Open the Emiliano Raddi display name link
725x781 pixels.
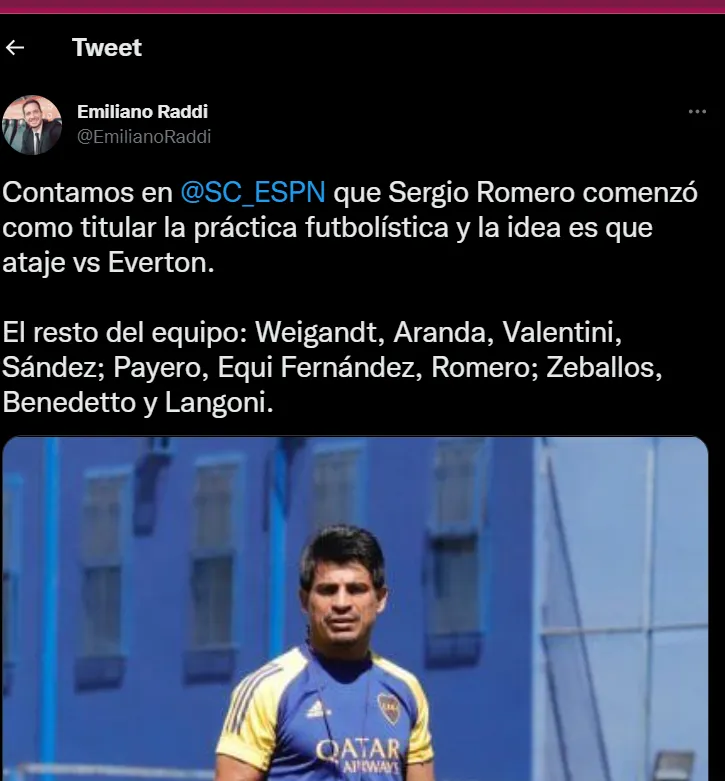[x=142, y=112]
